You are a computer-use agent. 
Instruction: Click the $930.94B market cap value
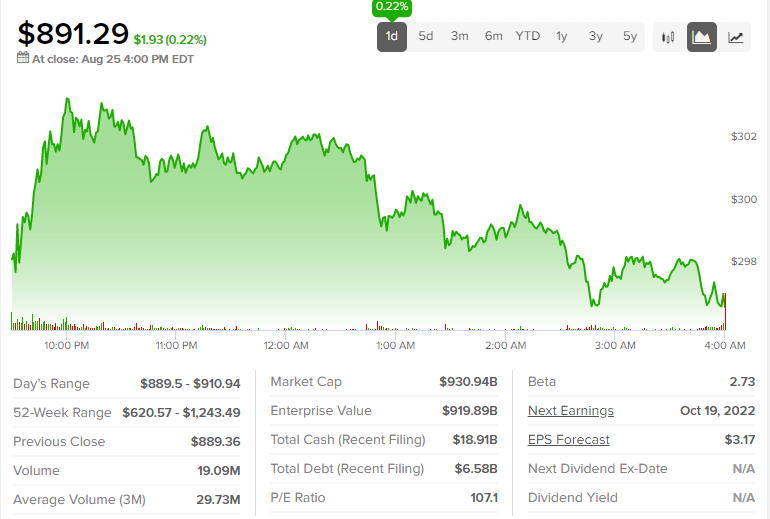pyautogui.click(x=468, y=382)
